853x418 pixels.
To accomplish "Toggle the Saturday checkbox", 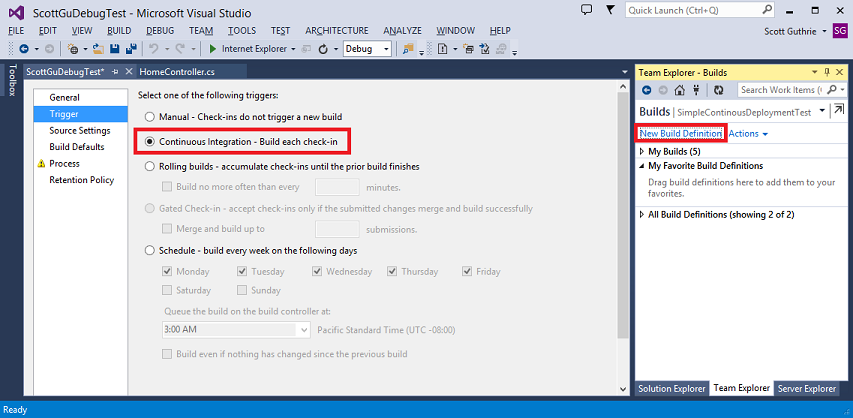I will click(x=167, y=290).
